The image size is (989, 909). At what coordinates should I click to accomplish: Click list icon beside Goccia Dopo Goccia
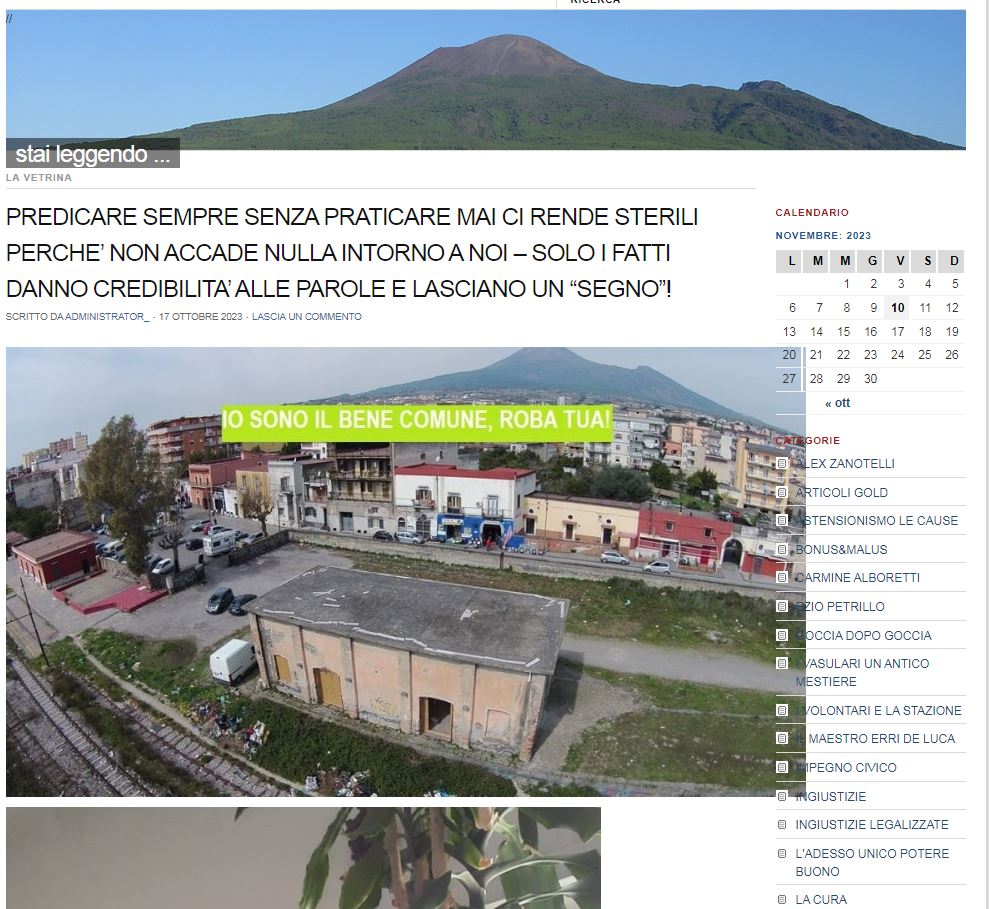pos(782,635)
